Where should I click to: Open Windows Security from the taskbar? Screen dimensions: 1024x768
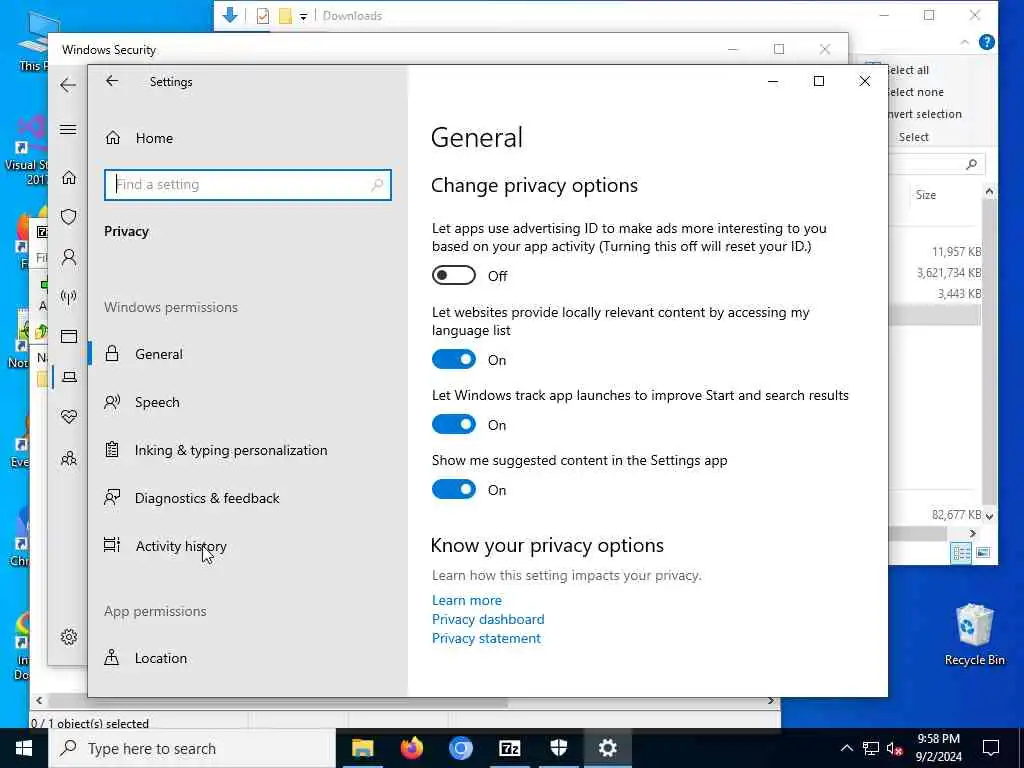click(x=558, y=748)
